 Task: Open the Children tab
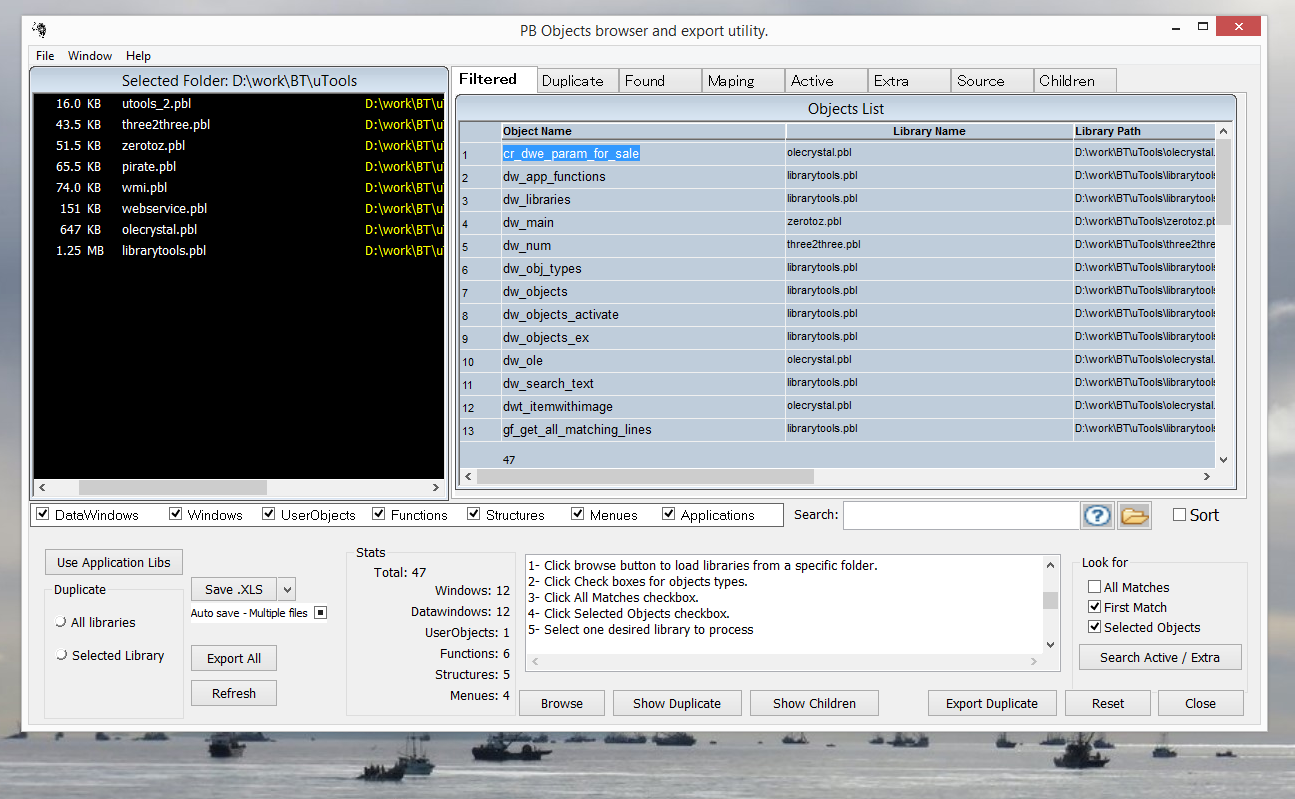click(1075, 81)
